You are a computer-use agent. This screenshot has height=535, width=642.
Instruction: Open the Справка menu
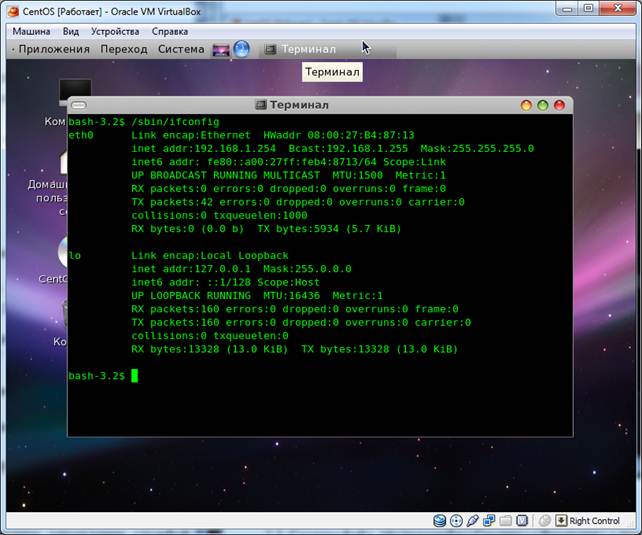click(x=170, y=32)
